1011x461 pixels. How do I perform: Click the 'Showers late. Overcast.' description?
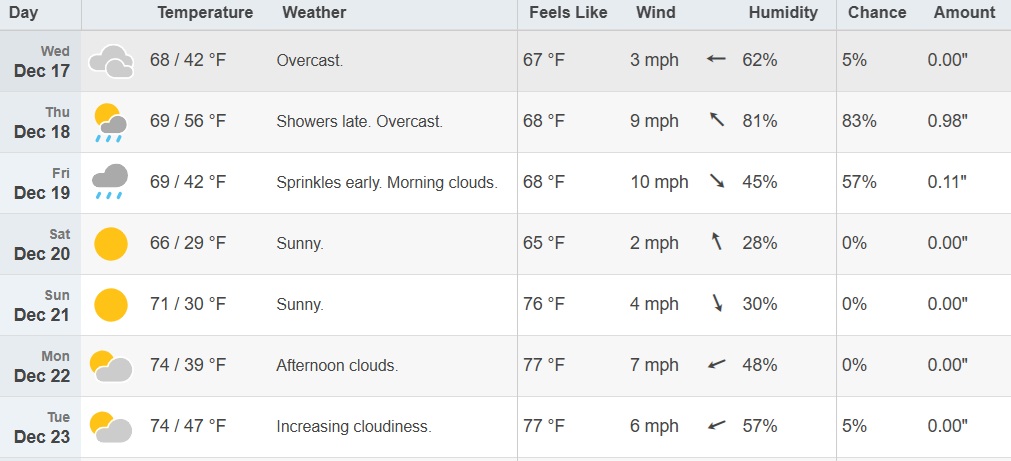tap(359, 121)
